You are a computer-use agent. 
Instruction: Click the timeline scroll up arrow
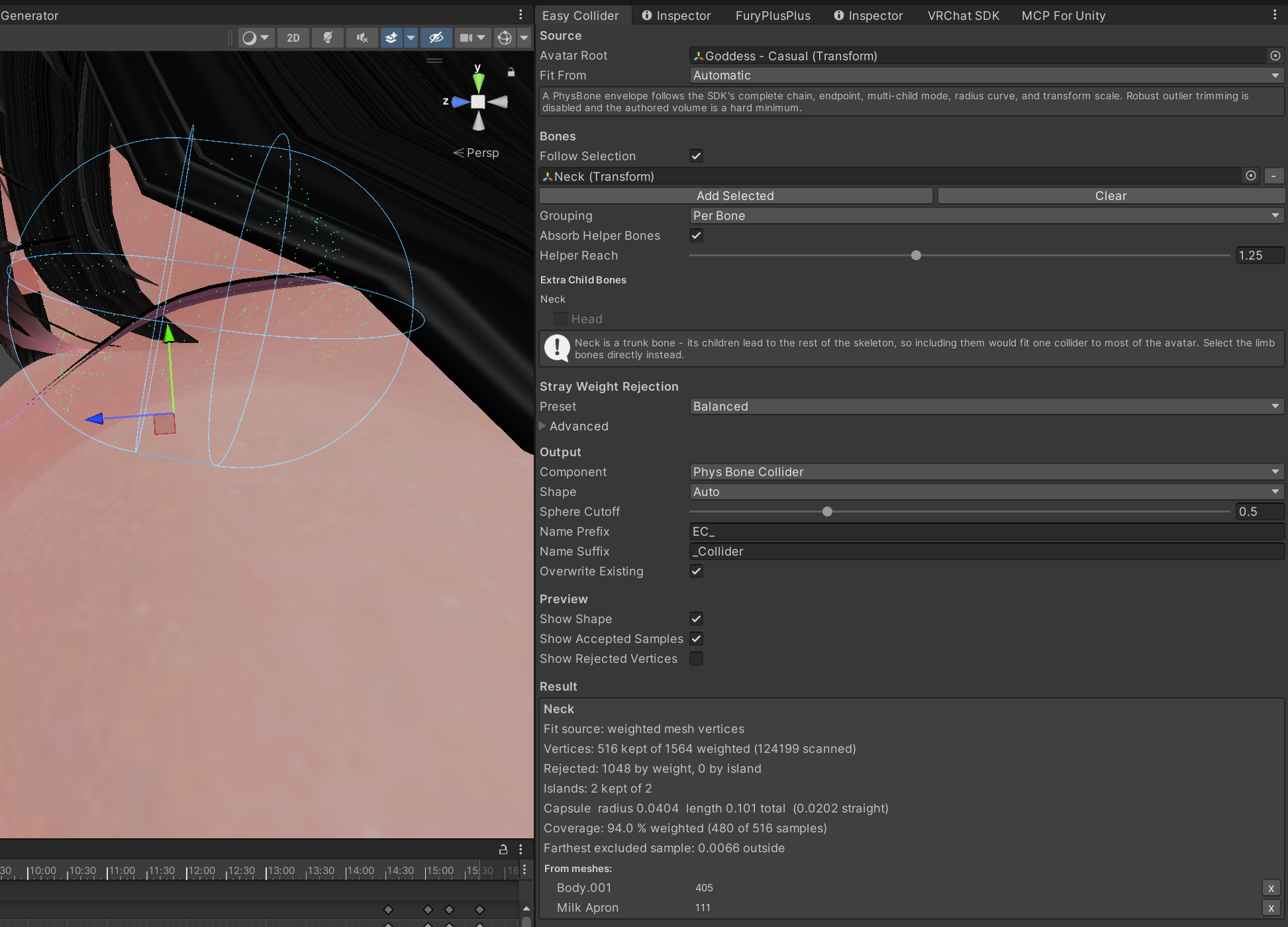[526, 908]
